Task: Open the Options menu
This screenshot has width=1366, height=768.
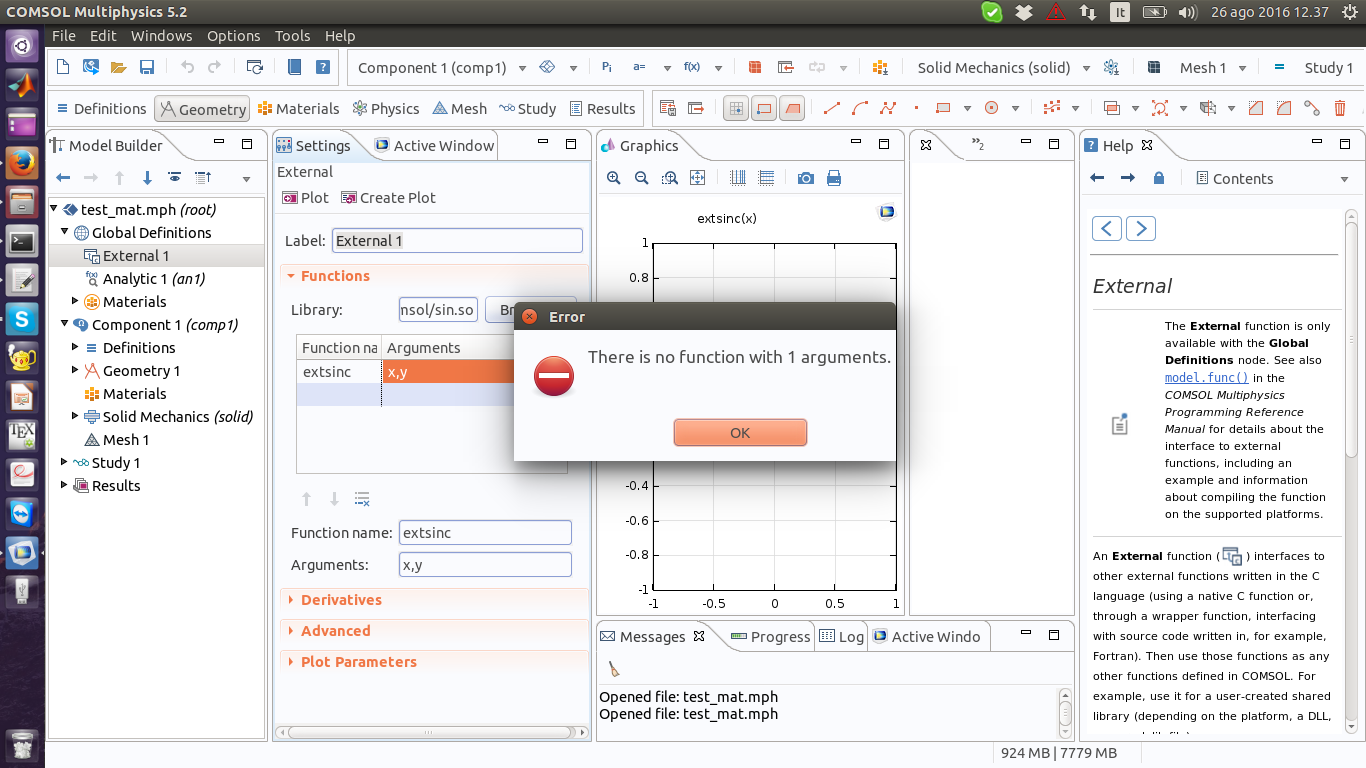Action: click(233, 36)
